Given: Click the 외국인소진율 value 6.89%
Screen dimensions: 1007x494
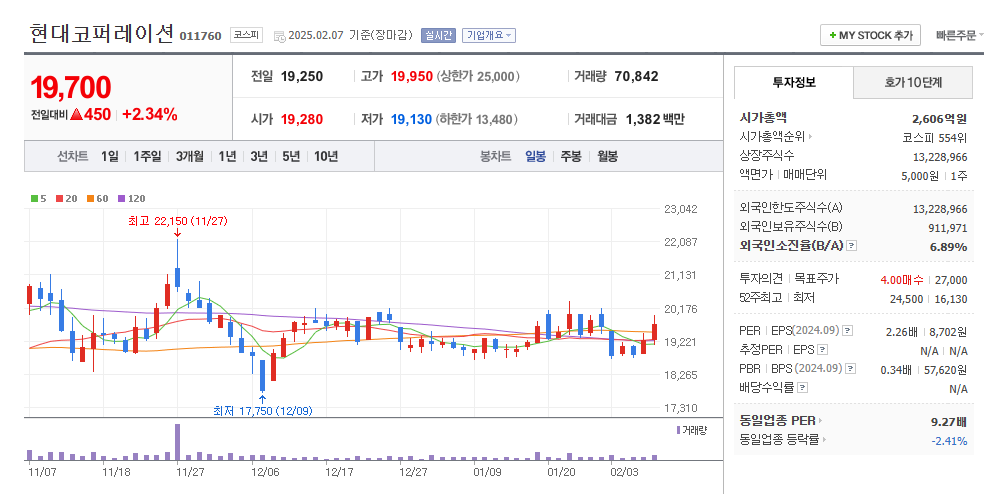Looking at the screenshot, I should 949,247.
